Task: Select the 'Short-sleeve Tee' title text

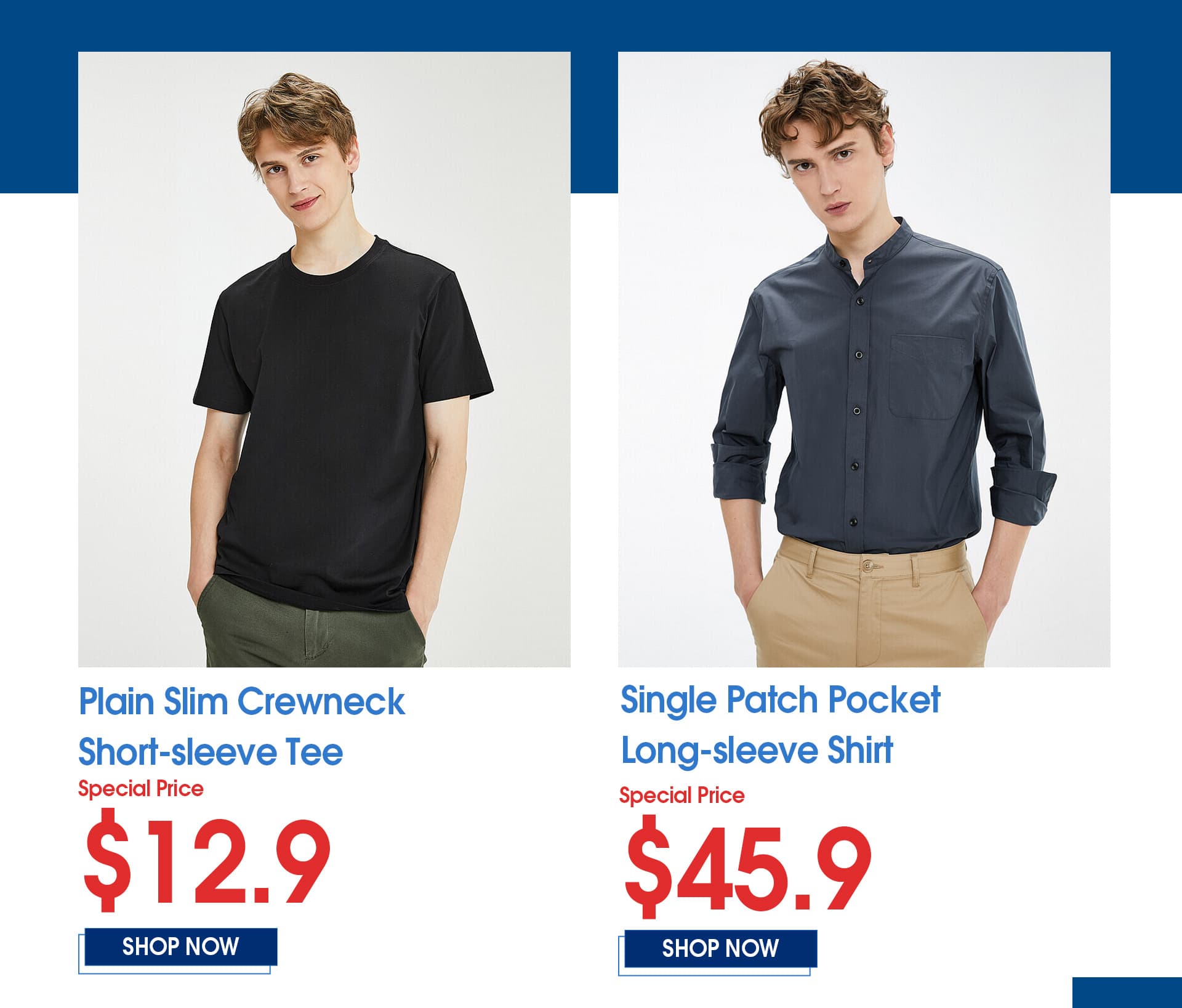Action: tap(211, 752)
